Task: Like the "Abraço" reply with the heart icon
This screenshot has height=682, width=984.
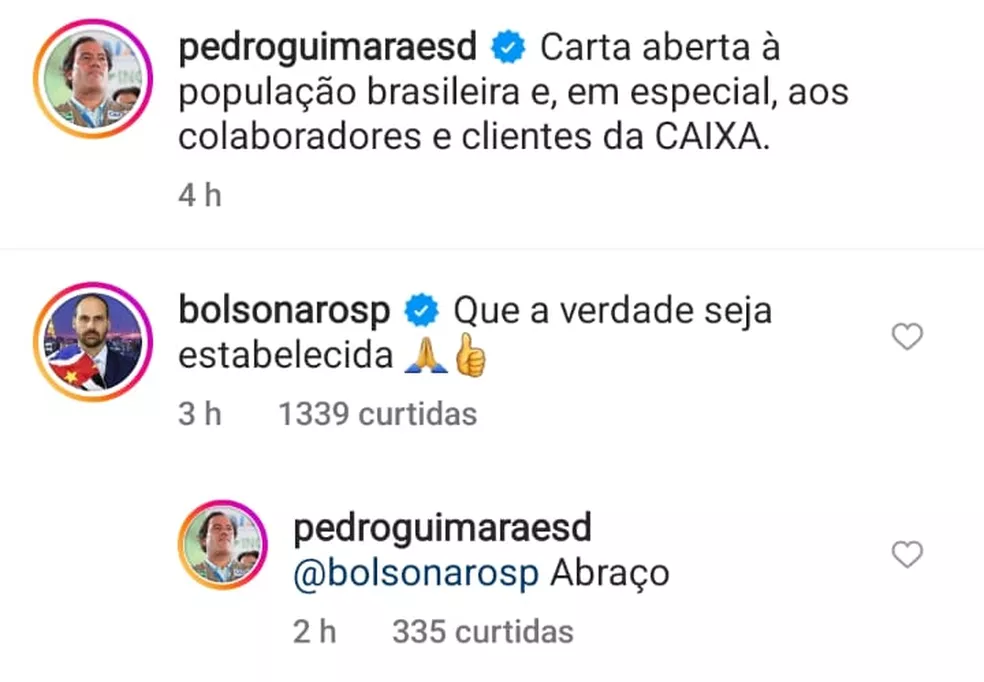Action: pos(907,555)
